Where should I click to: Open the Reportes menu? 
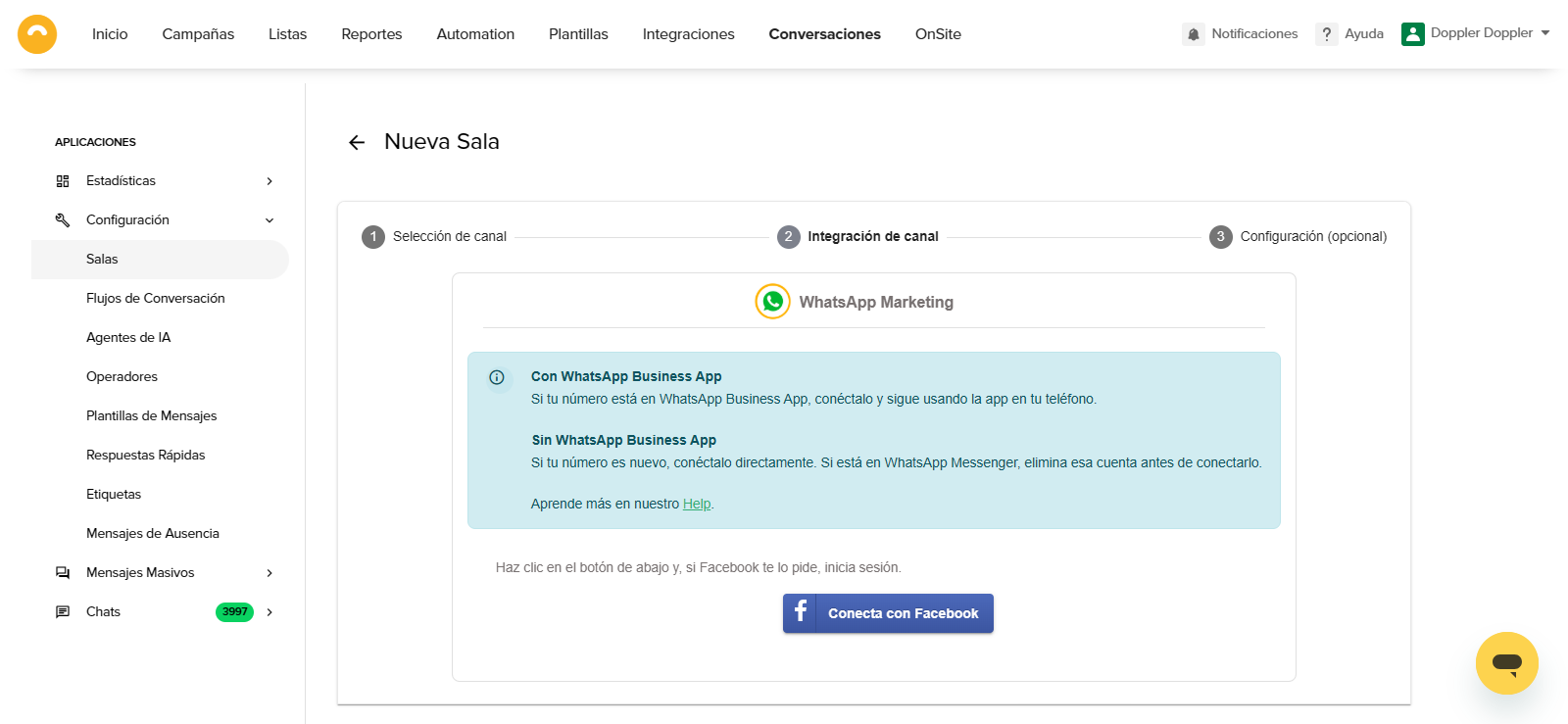371,34
